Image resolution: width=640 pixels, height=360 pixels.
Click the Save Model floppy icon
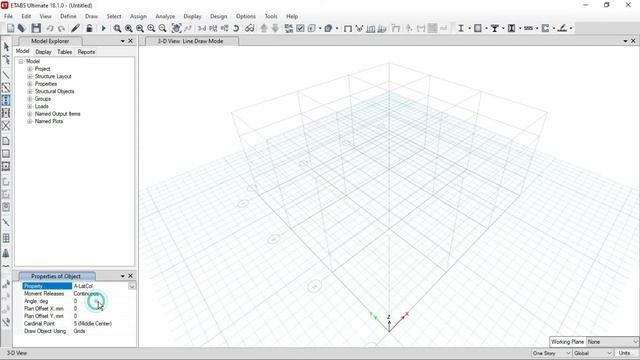pyautogui.click(x=36, y=28)
